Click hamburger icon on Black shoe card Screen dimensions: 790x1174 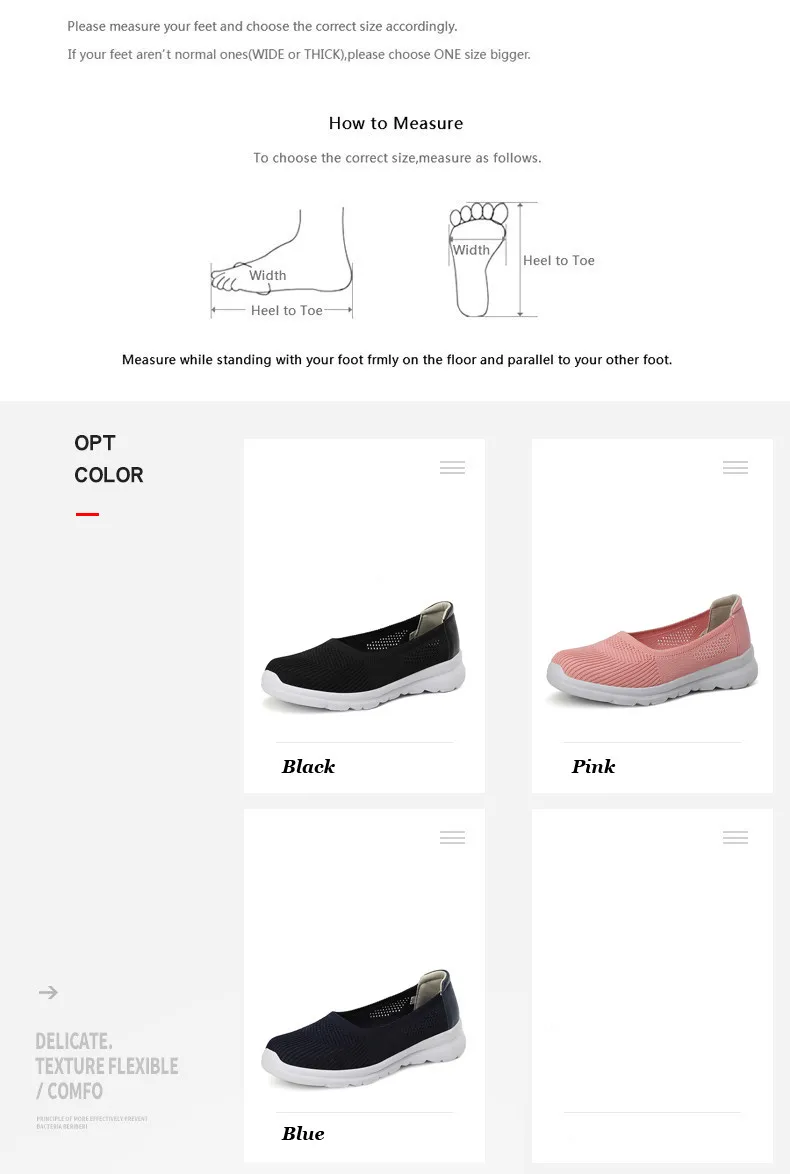(x=452, y=467)
